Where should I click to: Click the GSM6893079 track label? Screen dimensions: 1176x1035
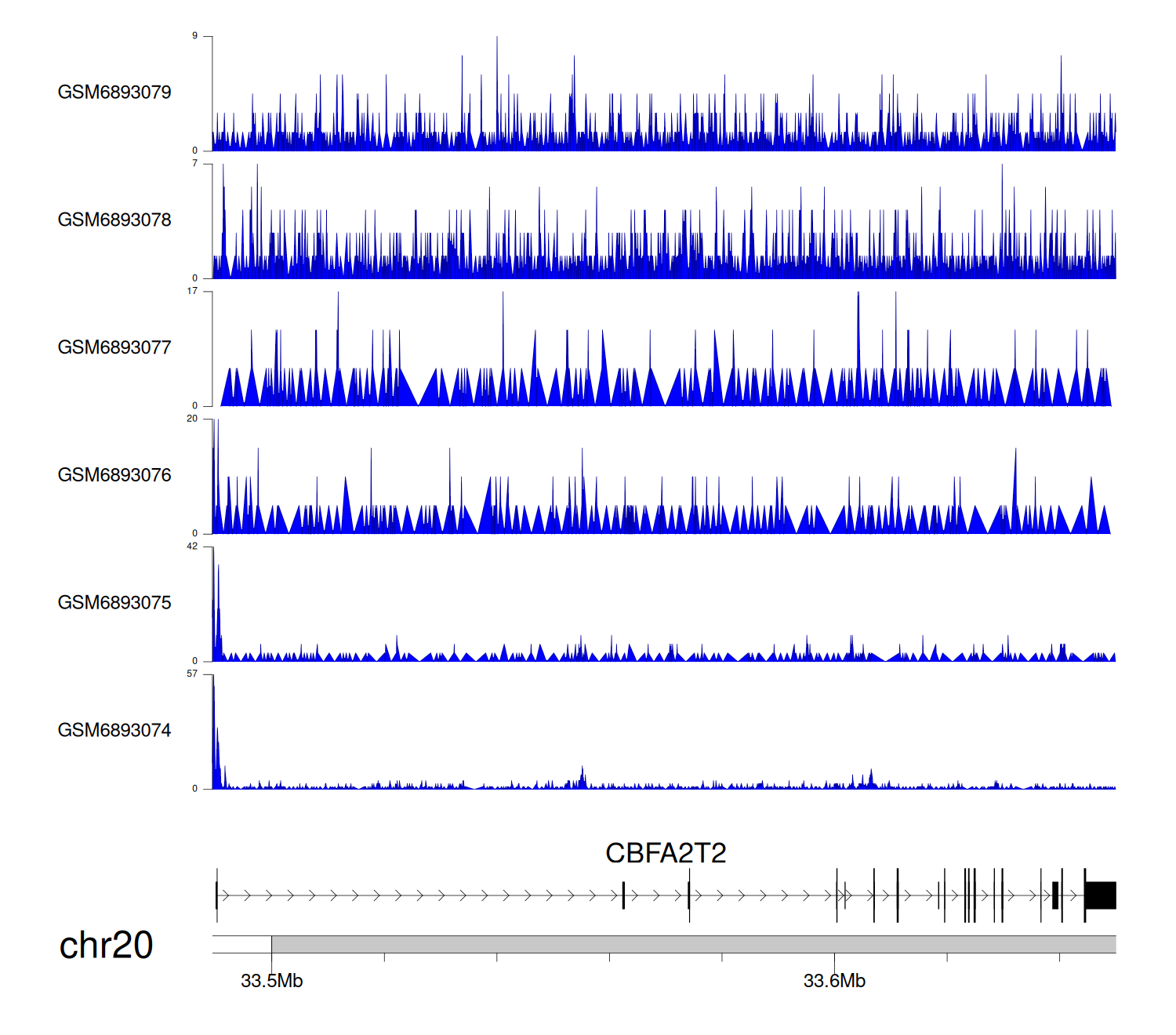point(114,93)
